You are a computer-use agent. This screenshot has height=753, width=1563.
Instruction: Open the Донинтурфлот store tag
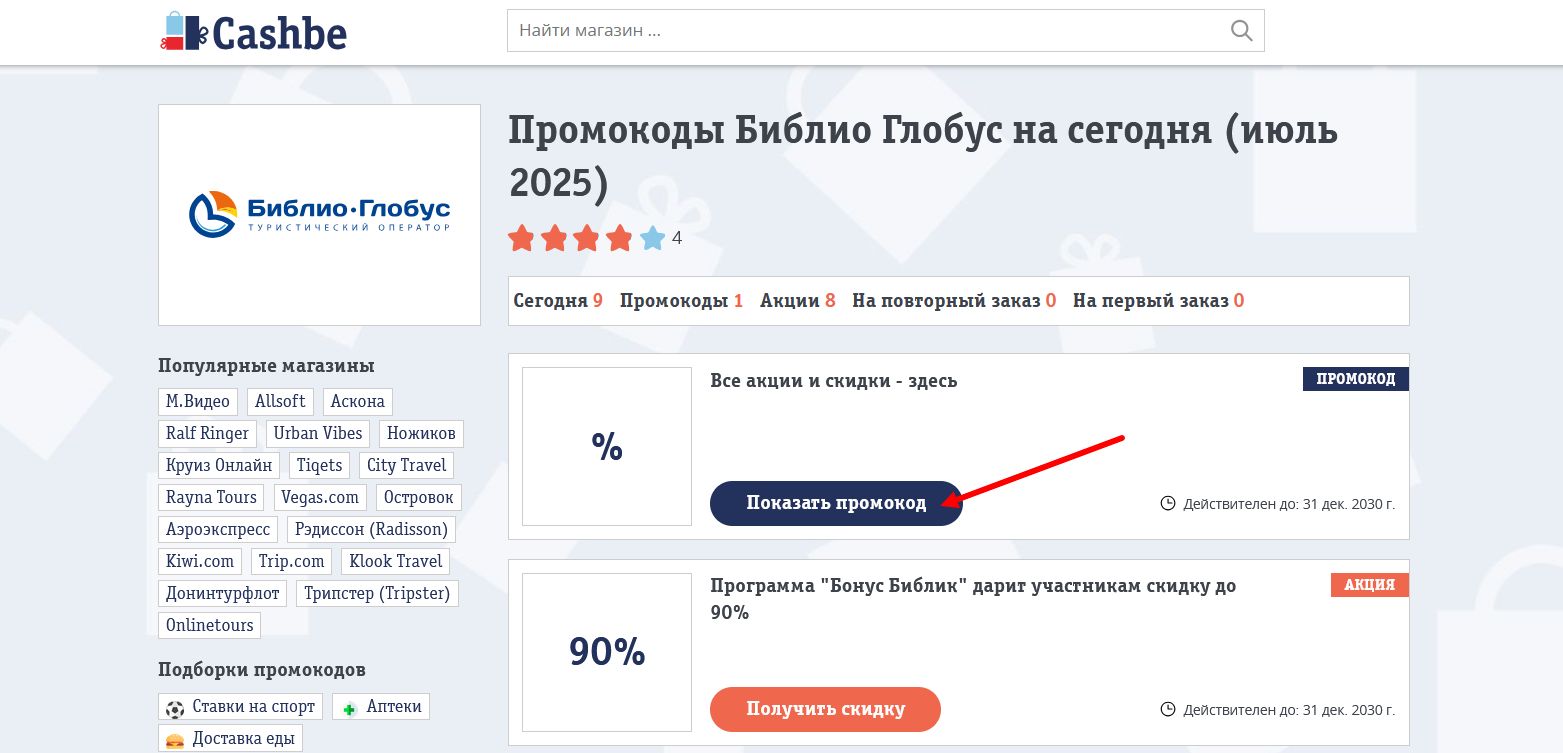tap(223, 593)
